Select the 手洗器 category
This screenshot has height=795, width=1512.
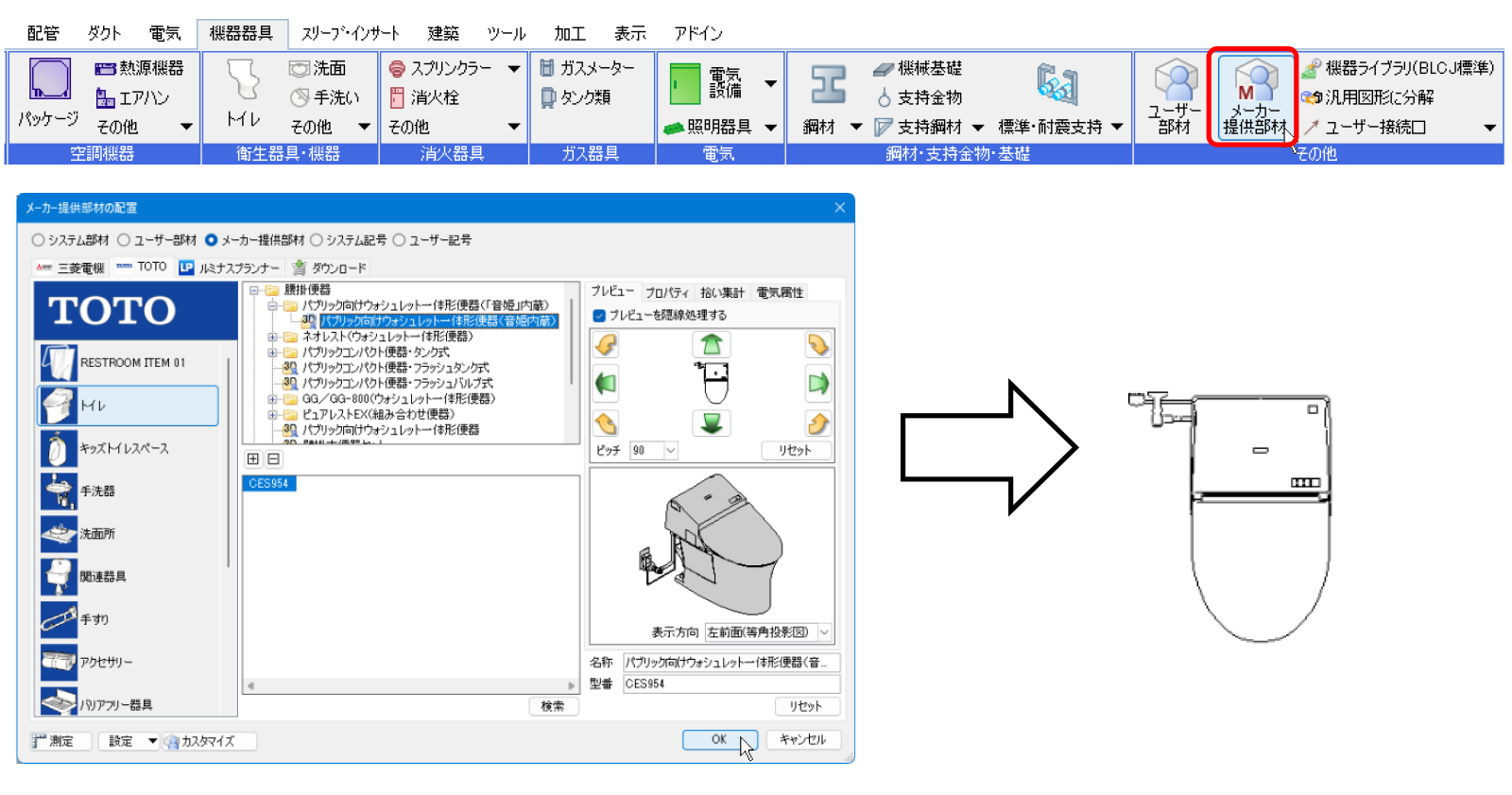point(129,492)
